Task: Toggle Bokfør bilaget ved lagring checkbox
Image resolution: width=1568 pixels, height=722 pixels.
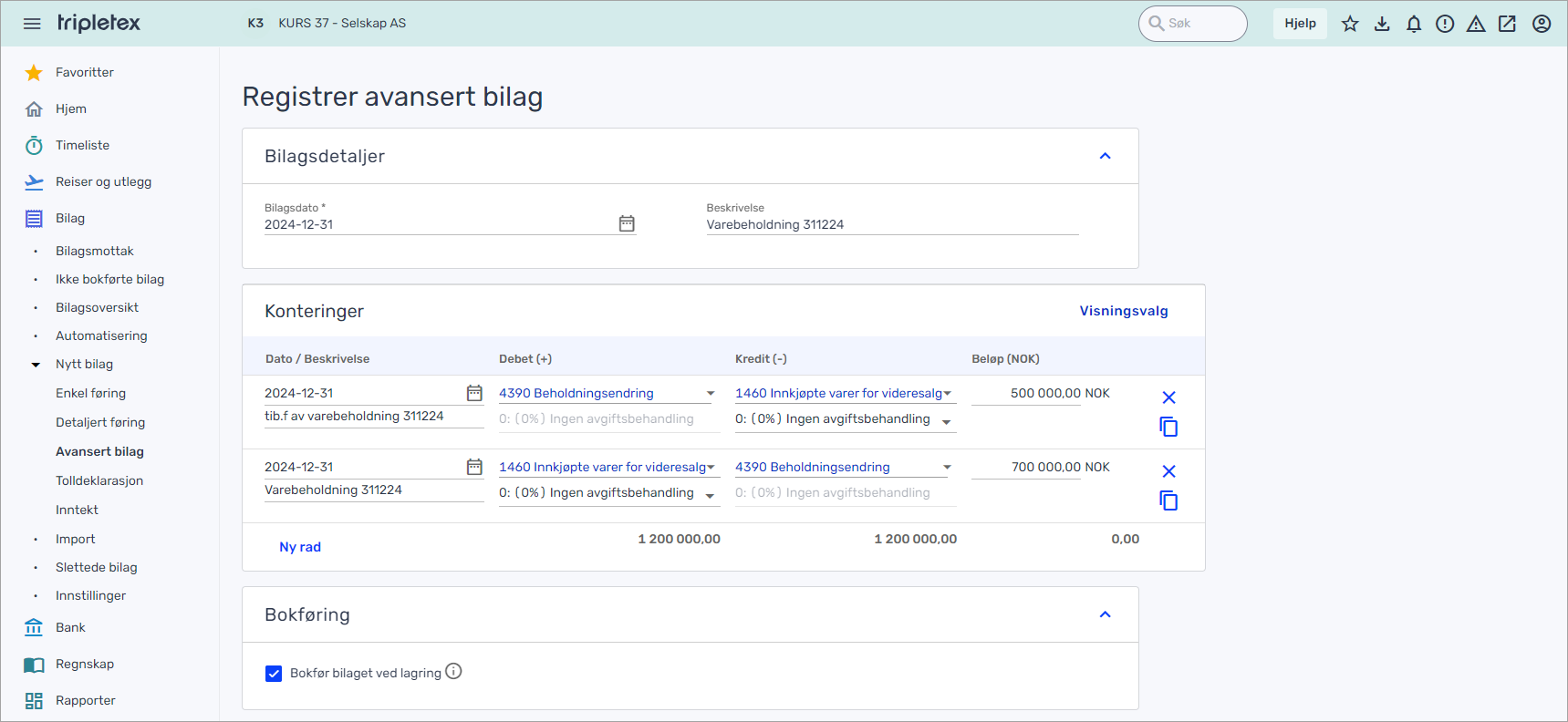Action: (274, 674)
